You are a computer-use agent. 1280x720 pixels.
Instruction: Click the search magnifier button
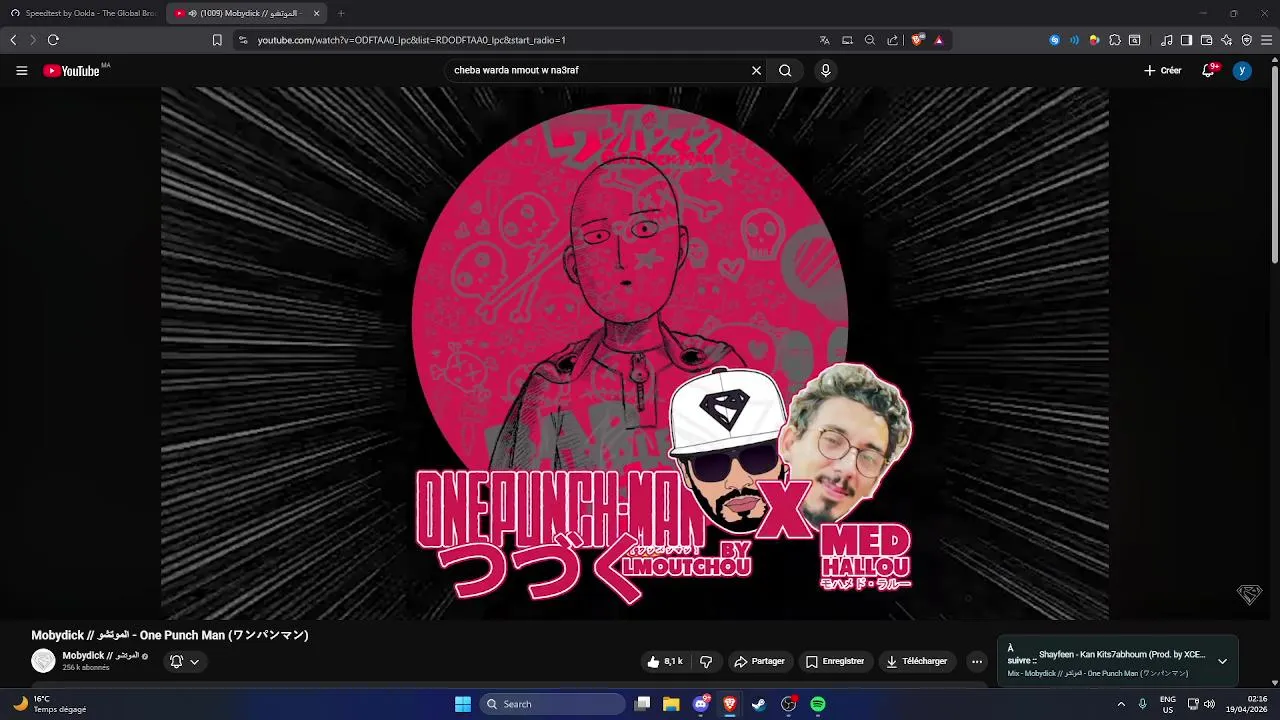point(785,70)
